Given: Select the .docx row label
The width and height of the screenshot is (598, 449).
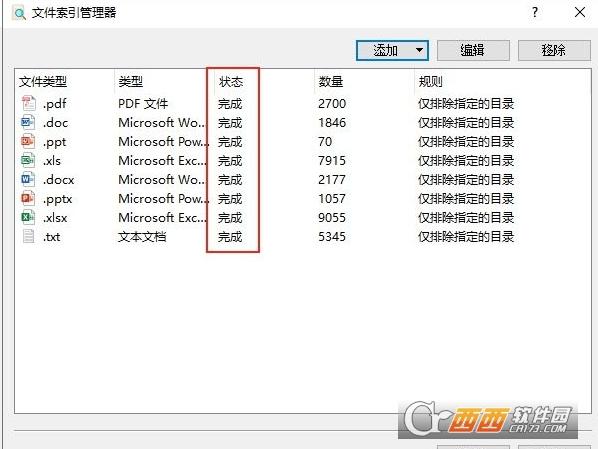Looking at the screenshot, I should pos(59,180).
